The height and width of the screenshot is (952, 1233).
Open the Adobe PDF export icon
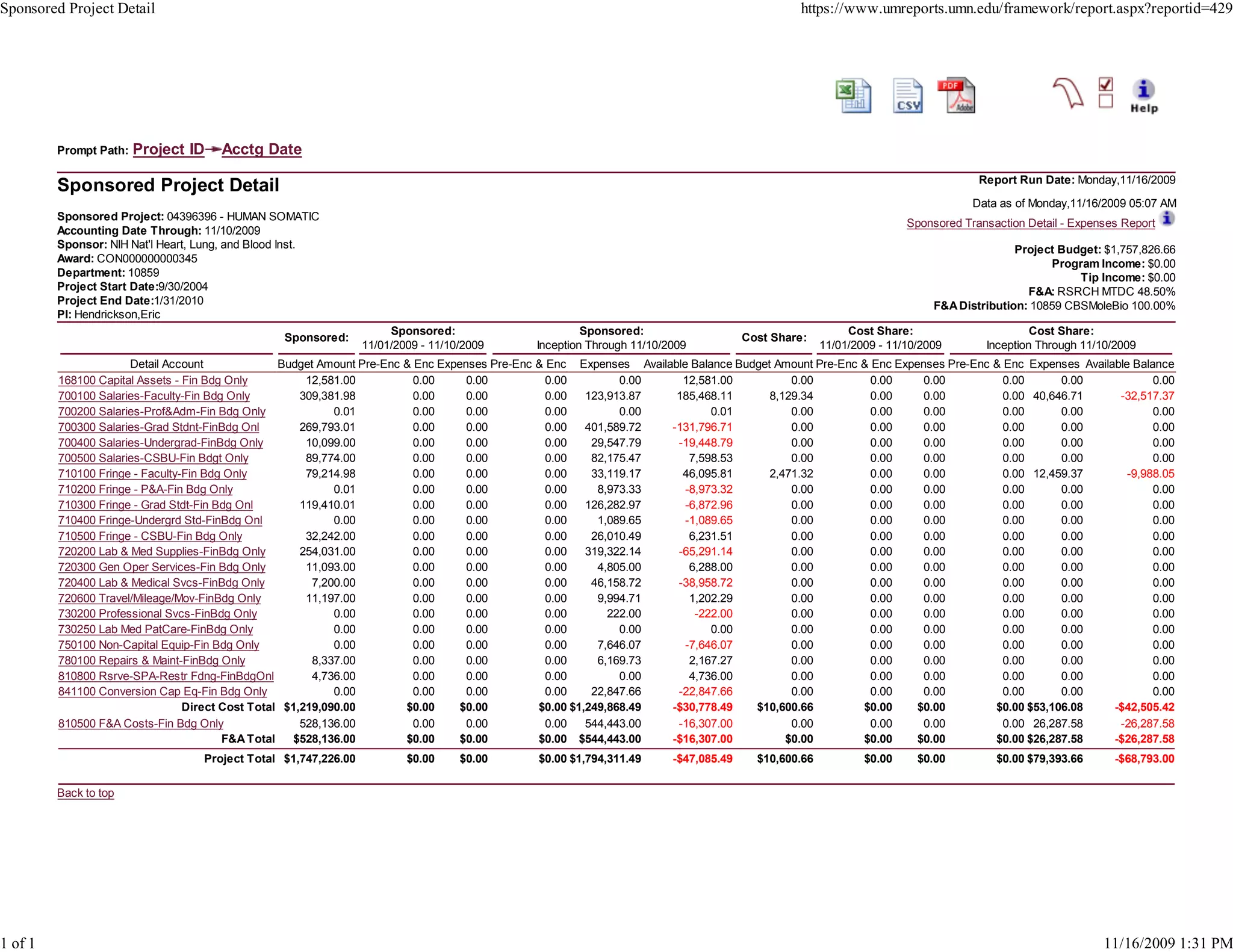[x=957, y=96]
